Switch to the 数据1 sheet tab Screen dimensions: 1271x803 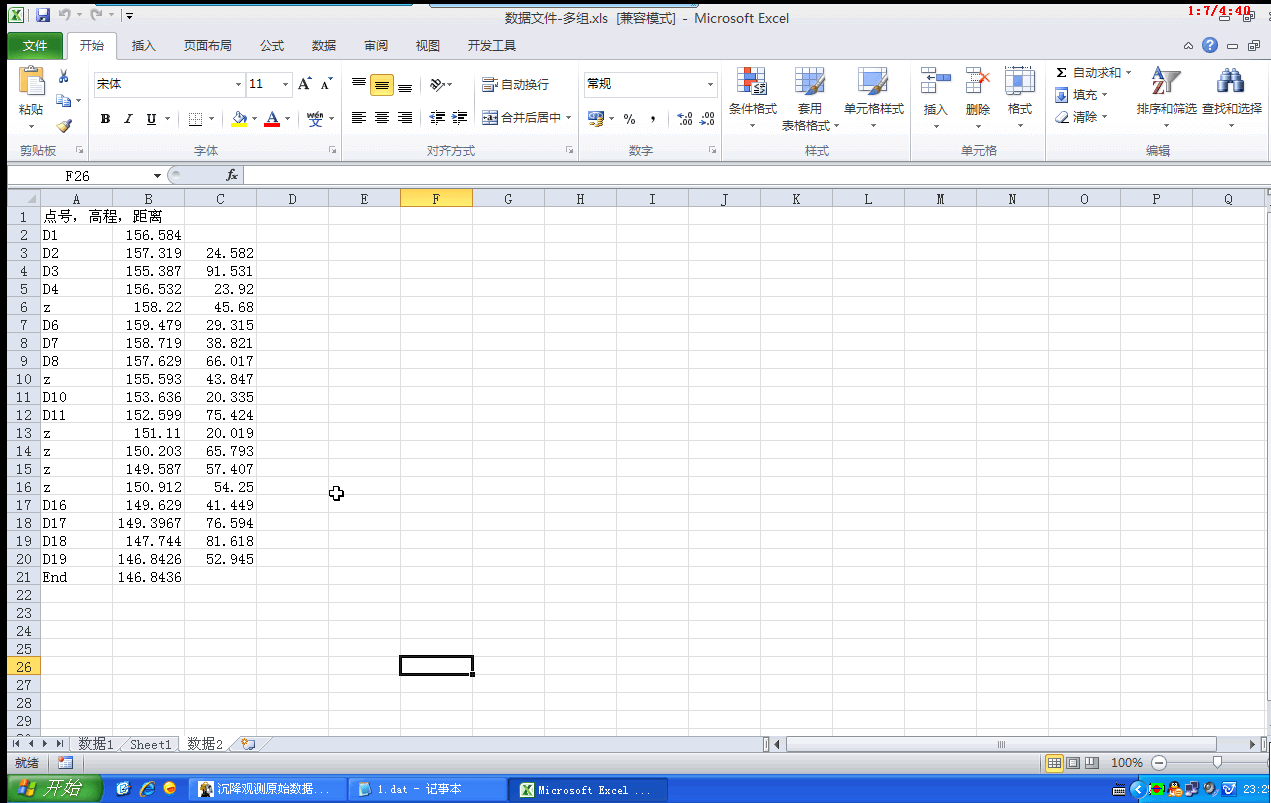point(96,744)
